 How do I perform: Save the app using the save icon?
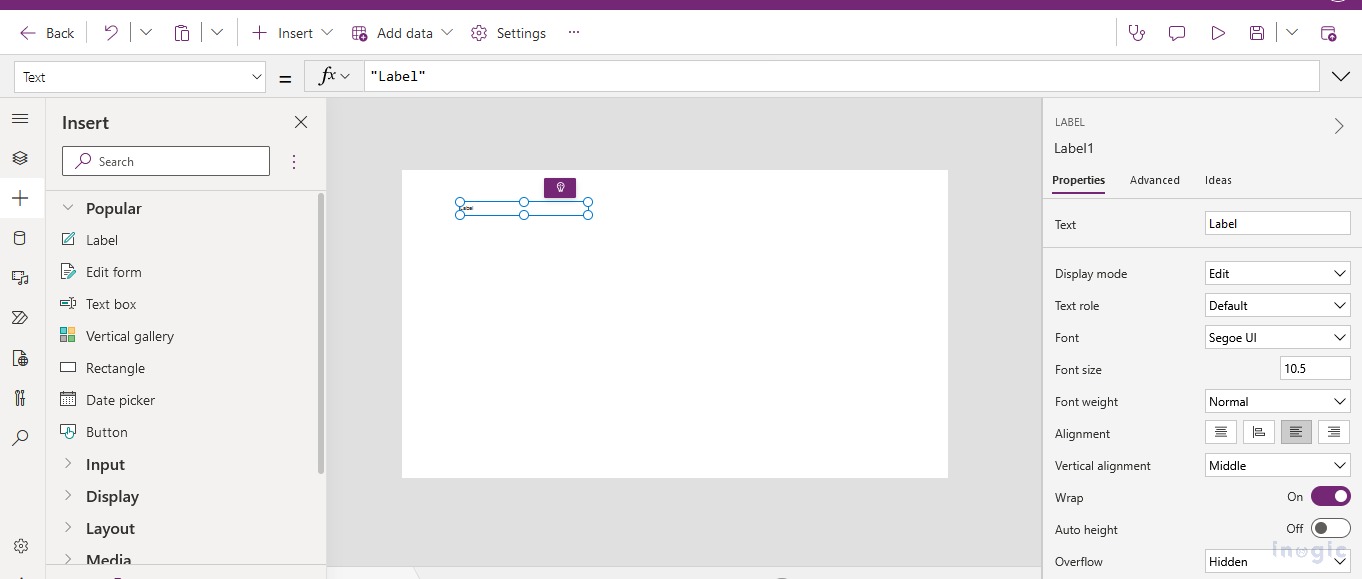[1257, 33]
